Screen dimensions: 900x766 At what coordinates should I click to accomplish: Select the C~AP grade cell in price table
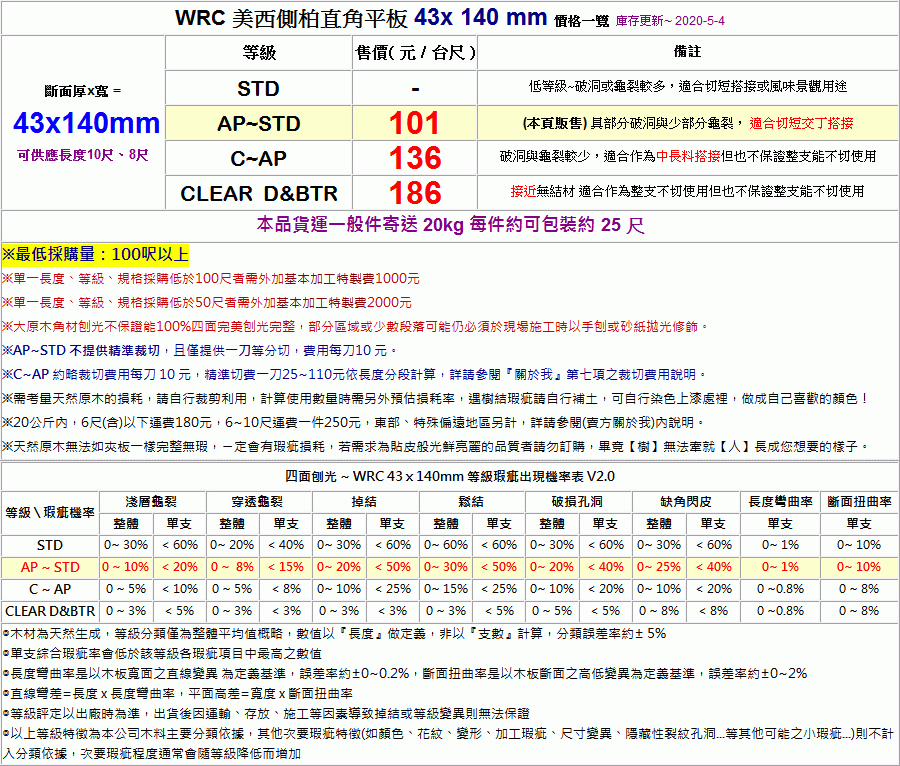[x=258, y=158]
